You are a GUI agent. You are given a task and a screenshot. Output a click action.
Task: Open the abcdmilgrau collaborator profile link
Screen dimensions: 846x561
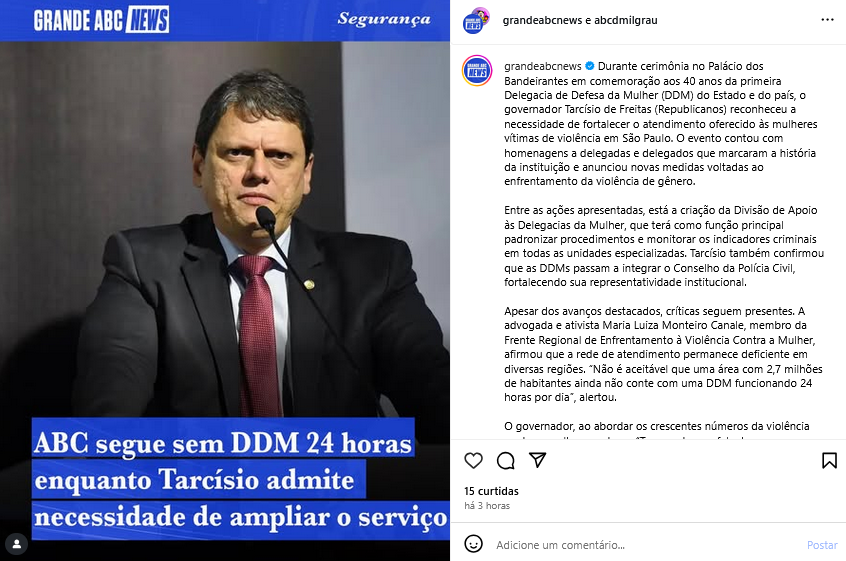point(625,20)
